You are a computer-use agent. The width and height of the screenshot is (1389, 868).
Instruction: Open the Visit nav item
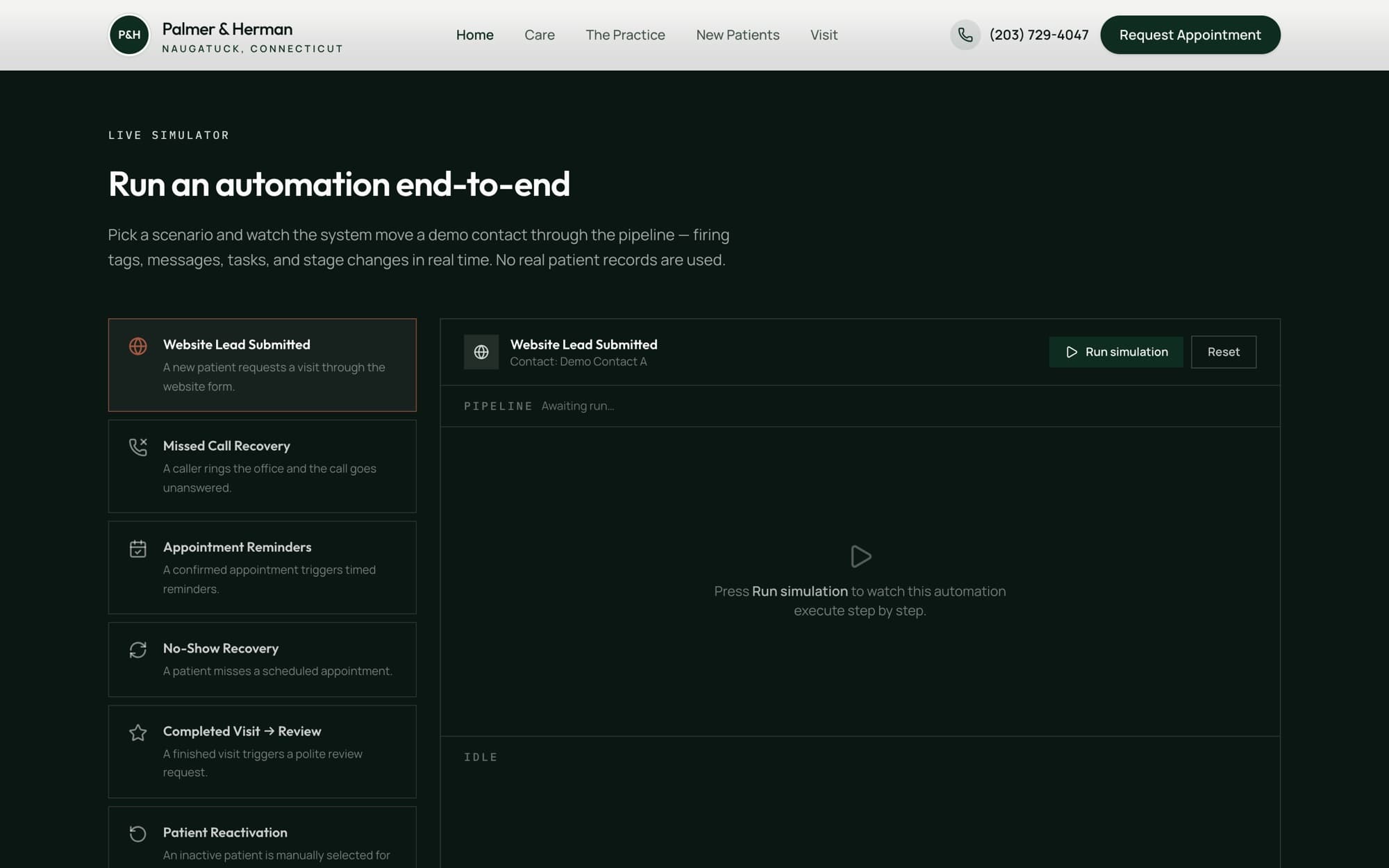(x=824, y=35)
